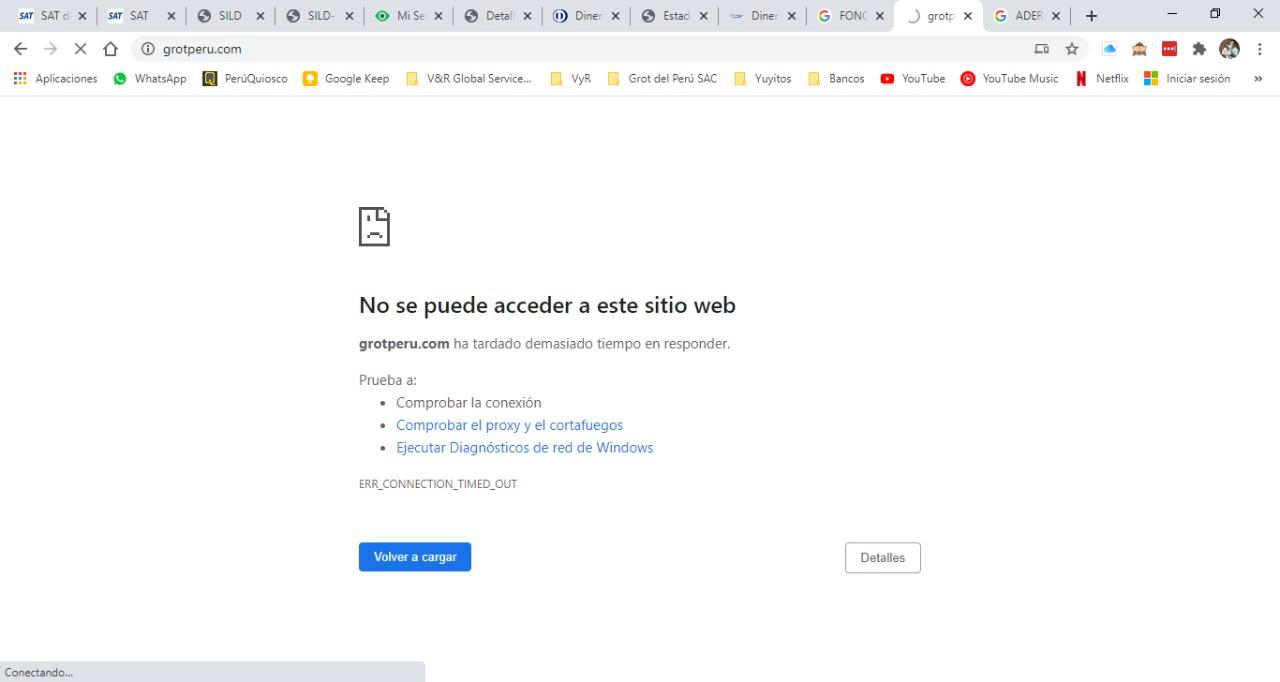Click the address bar showing grotperu.com
This screenshot has height=682, width=1280.
coord(580,49)
